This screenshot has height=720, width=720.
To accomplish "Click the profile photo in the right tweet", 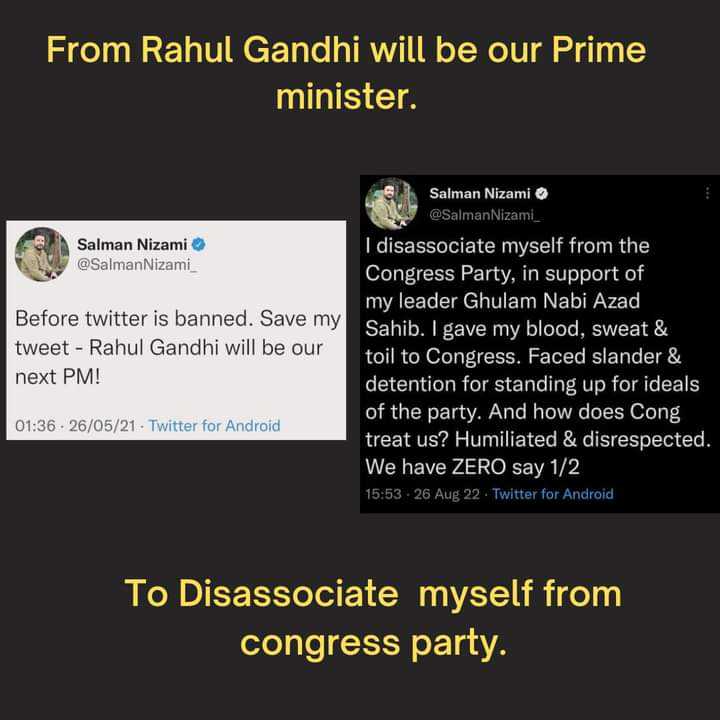I will [391, 203].
